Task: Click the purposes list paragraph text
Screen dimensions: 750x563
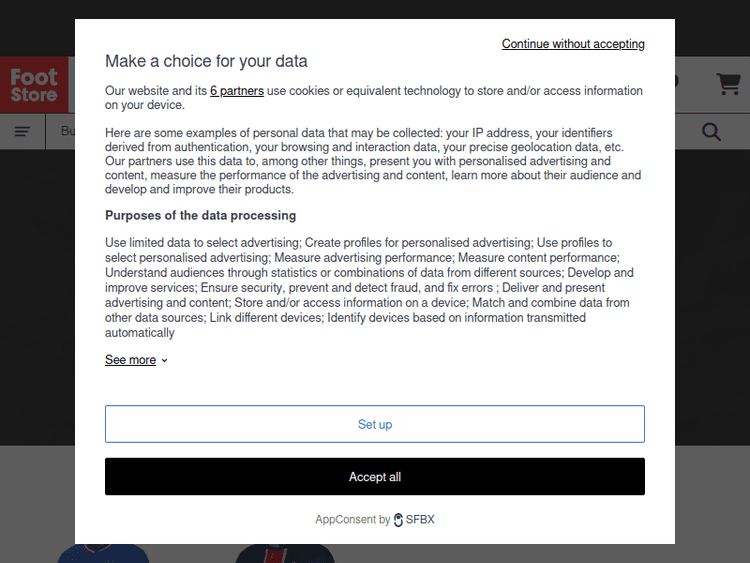Action: 370,287
